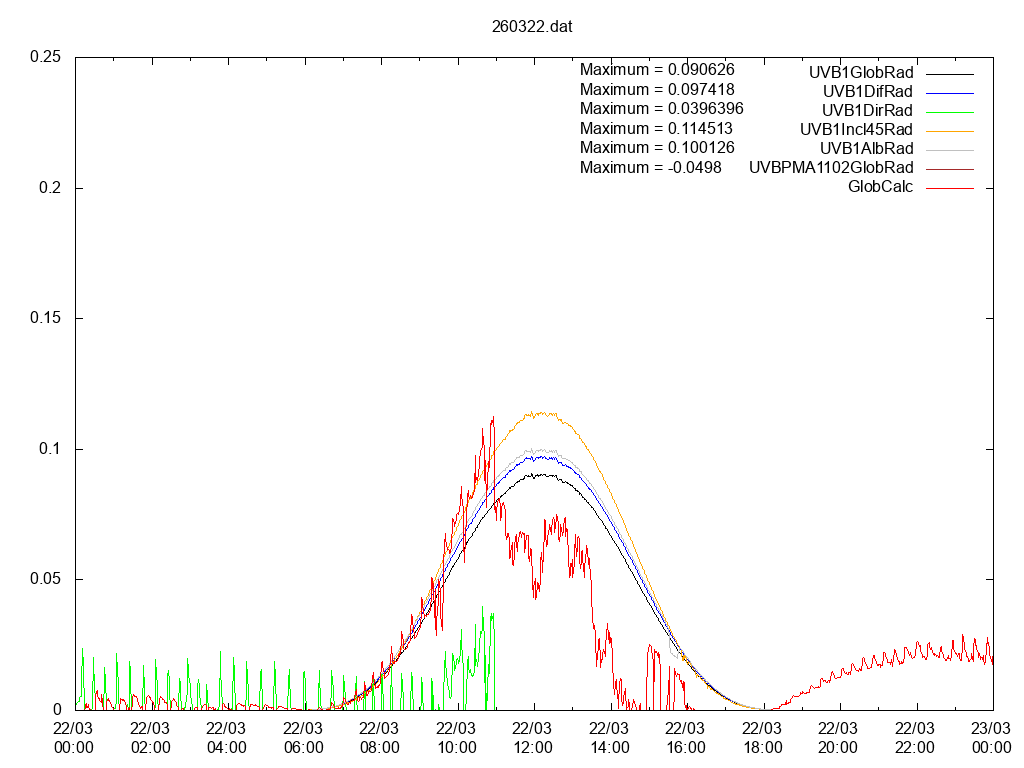Click the chart title 260322.dat
Screen dimensions: 1024x768
532,26
